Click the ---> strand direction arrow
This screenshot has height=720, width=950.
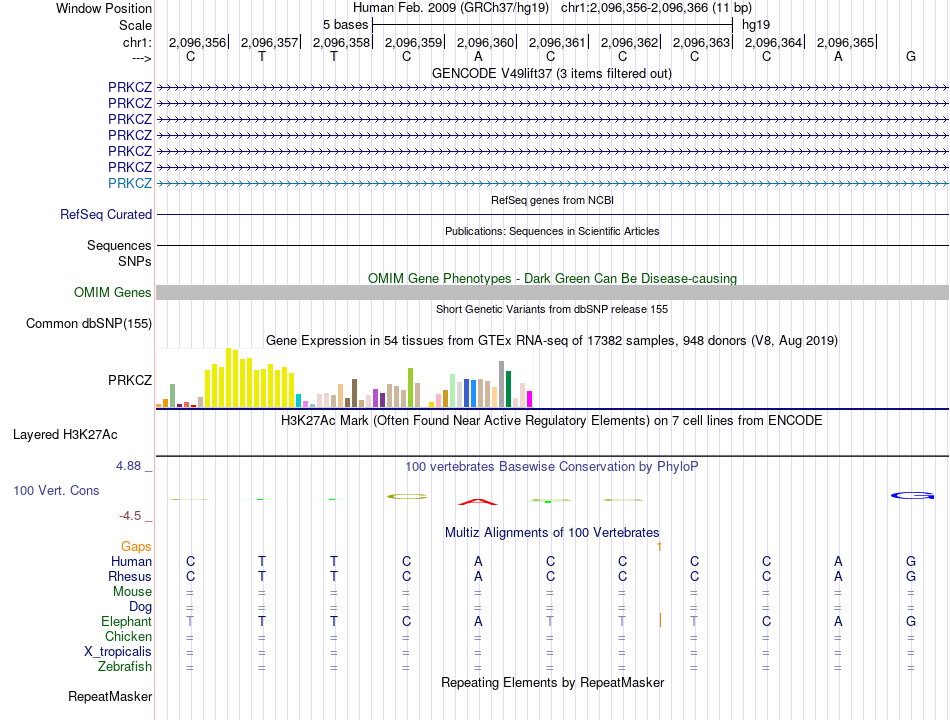(142, 58)
